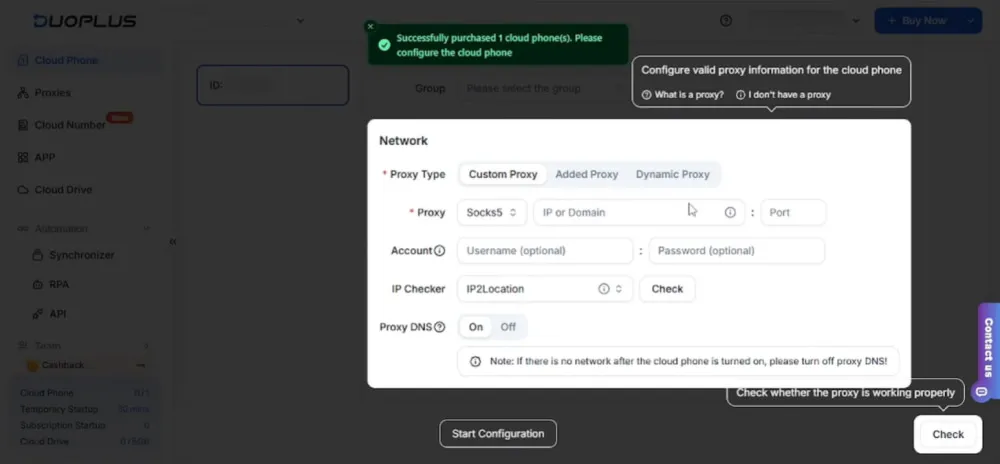Click the Proxies sidebar icon
The height and width of the screenshot is (464, 1000).
(x=23, y=93)
